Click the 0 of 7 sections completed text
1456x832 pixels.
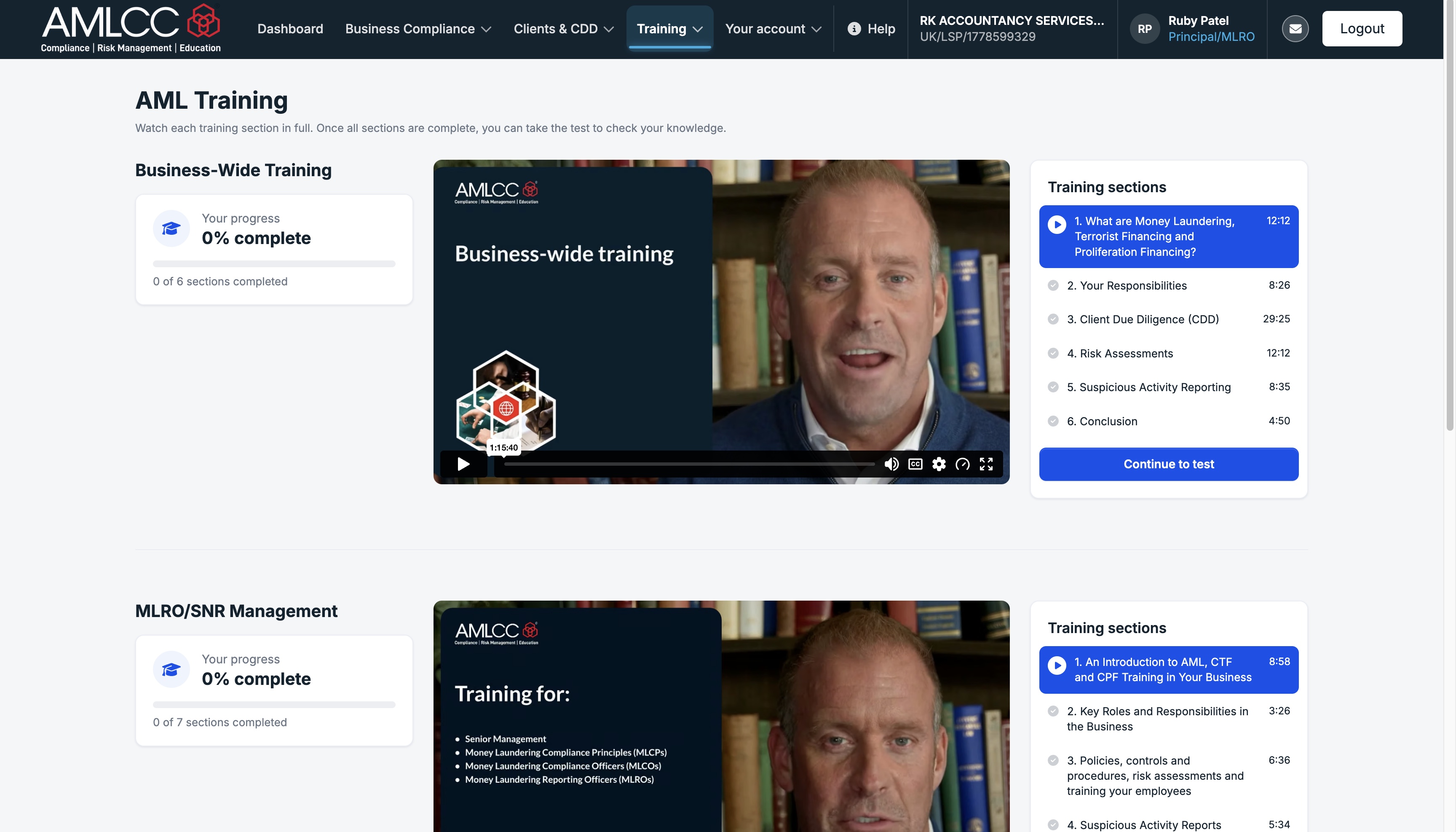point(220,722)
